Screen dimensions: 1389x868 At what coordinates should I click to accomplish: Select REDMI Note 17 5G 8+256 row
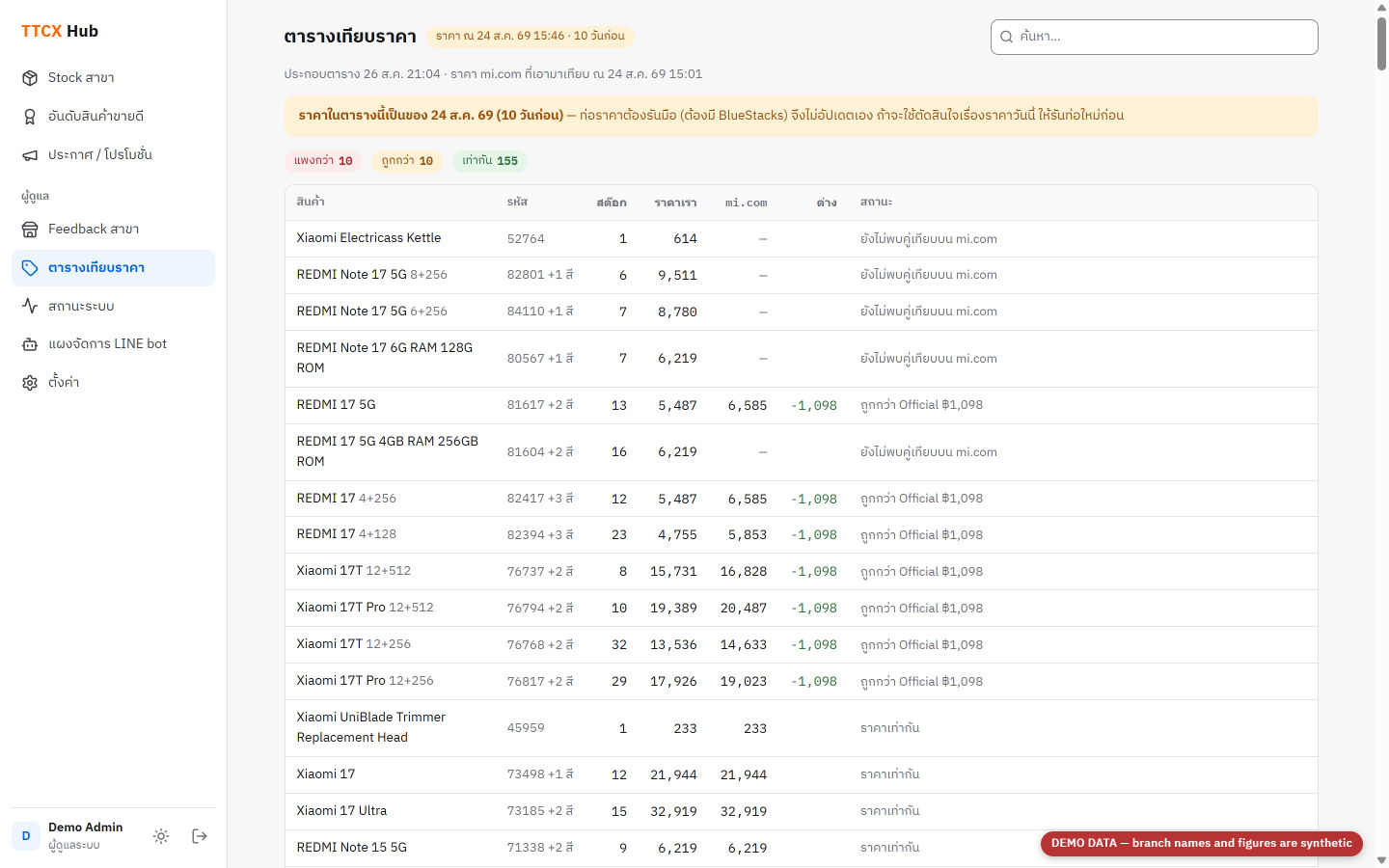tap(801, 276)
